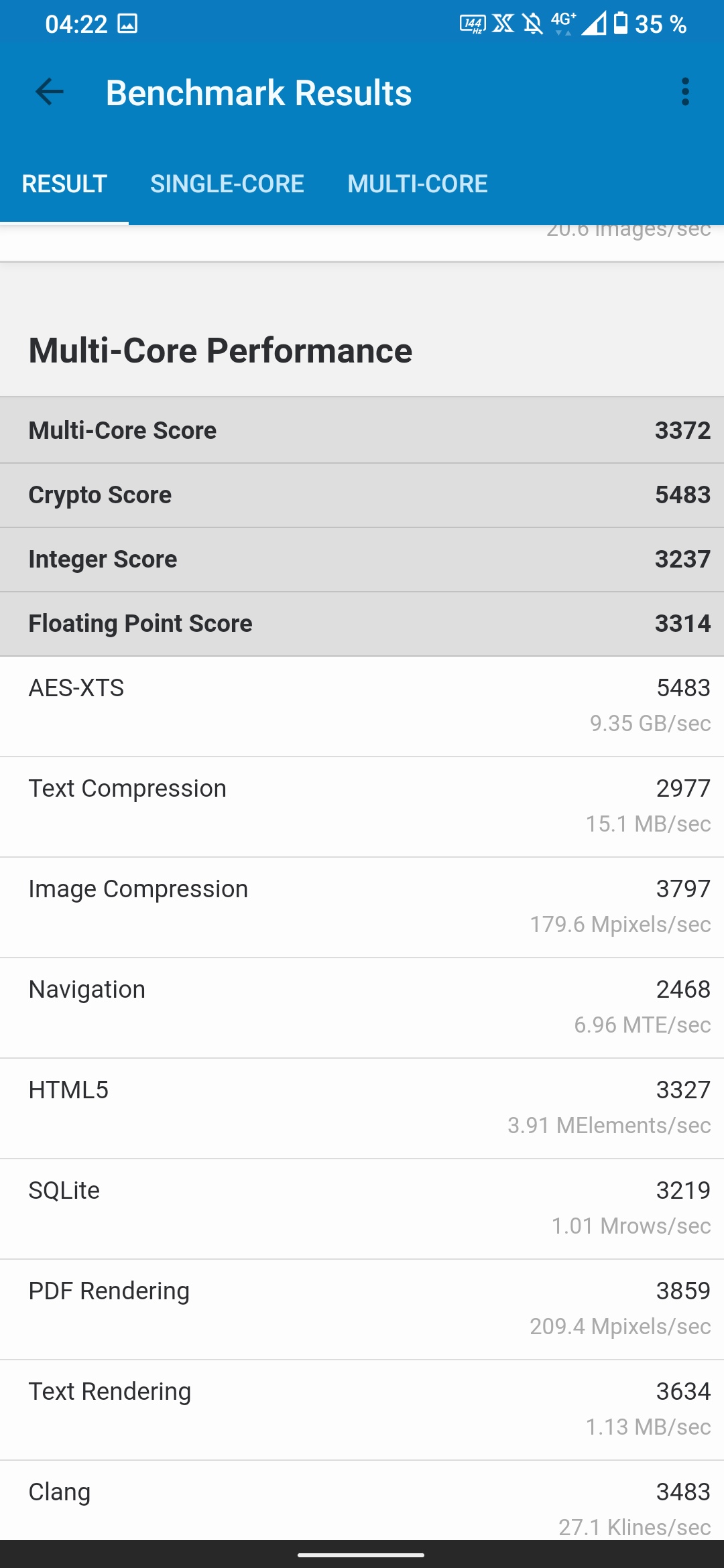
Task: Tap the screenshot image notification icon
Action: pos(127,24)
